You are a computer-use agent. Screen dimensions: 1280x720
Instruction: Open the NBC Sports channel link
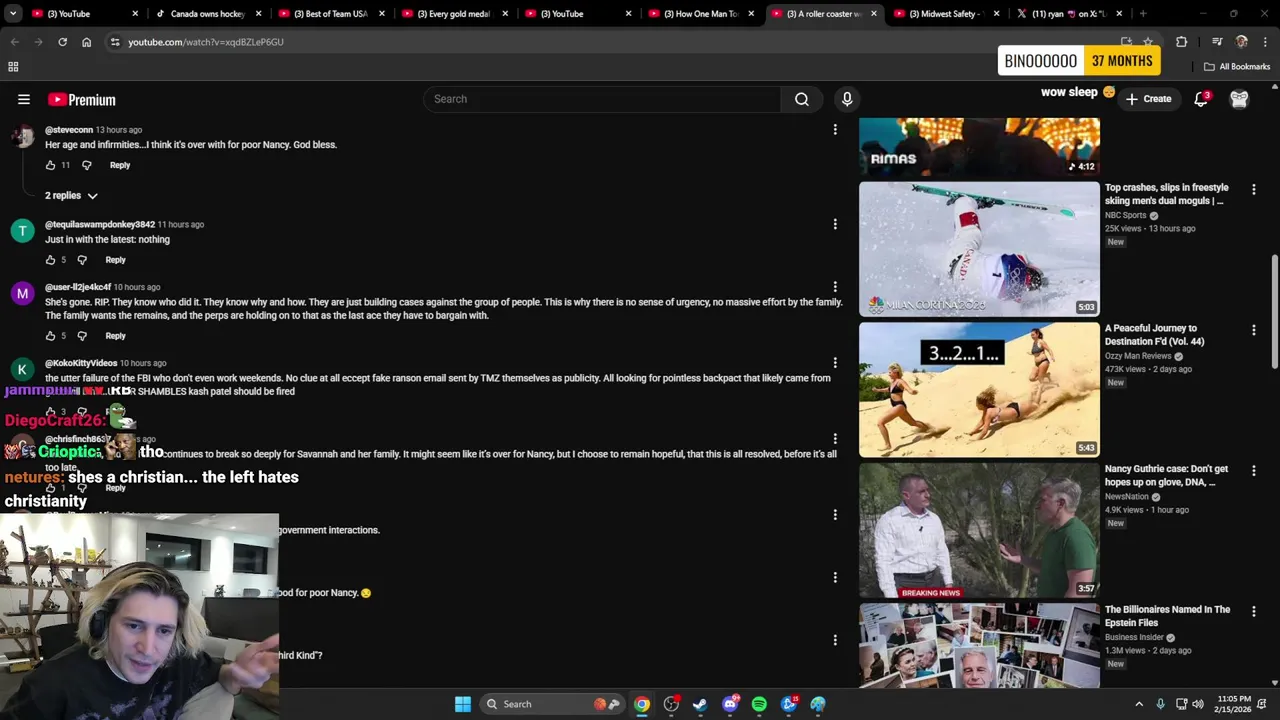(1126, 215)
